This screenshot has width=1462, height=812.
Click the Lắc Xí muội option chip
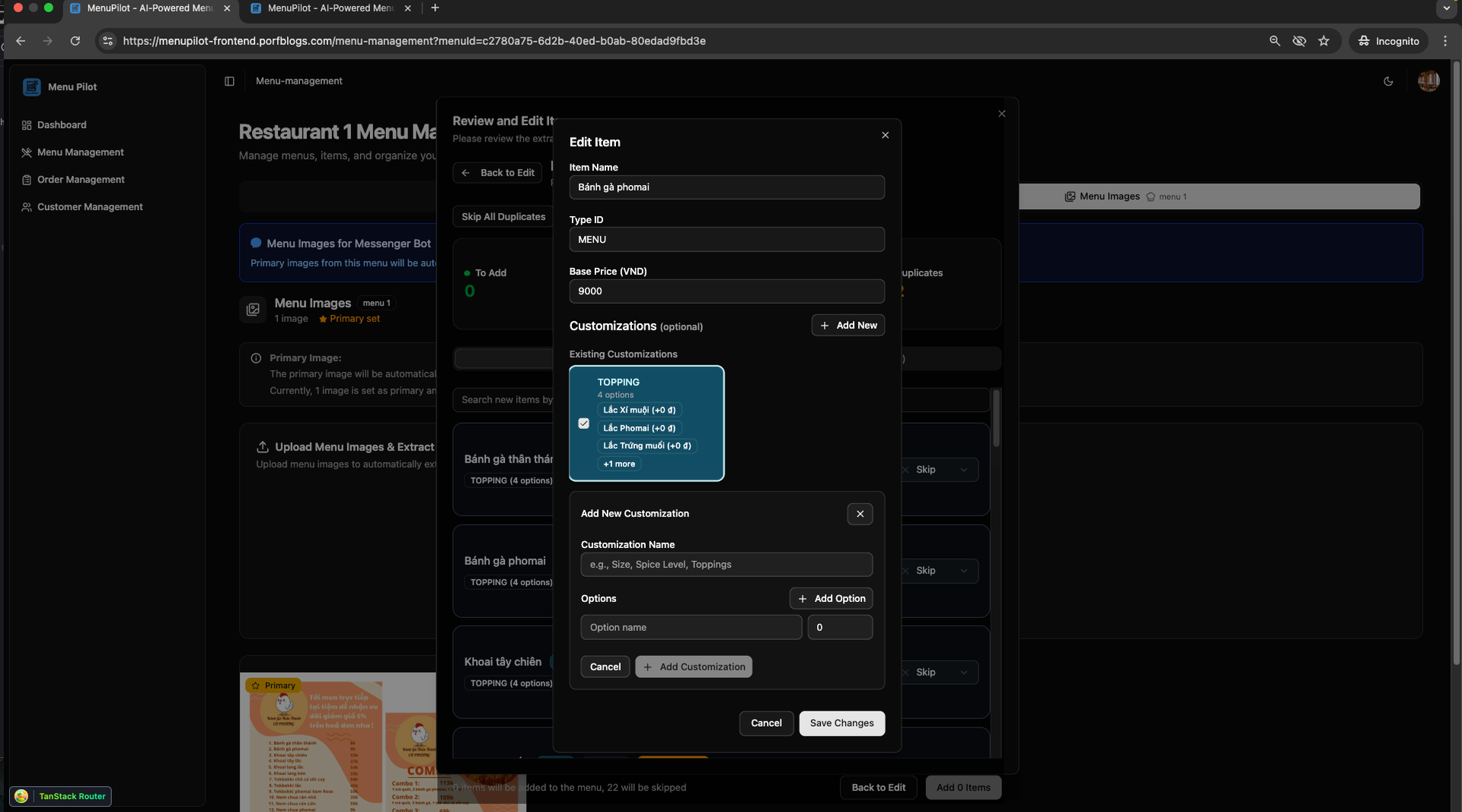tap(640, 410)
